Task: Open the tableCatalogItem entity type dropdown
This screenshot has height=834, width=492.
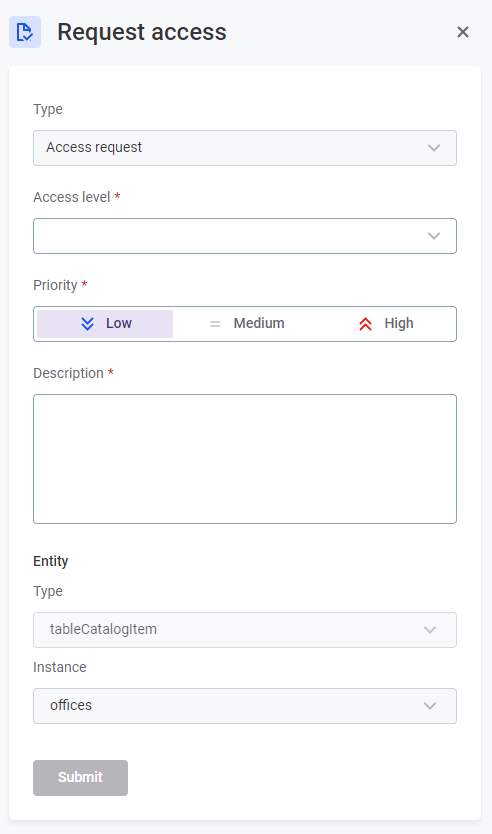Action: (x=245, y=630)
